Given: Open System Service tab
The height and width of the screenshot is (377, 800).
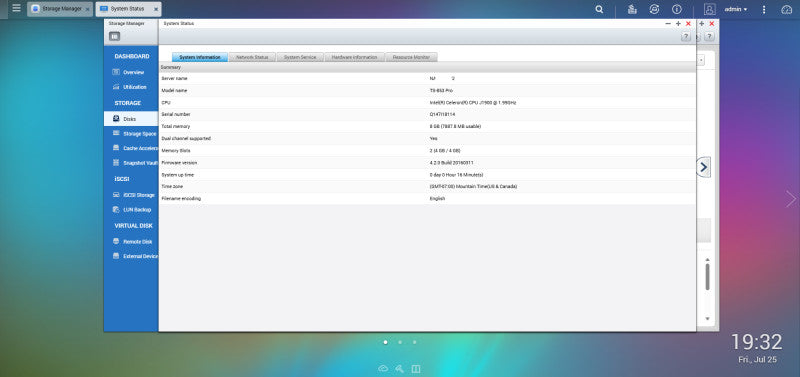Looking at the screenshot, I should pyautogui.click(x=300, y=57).
